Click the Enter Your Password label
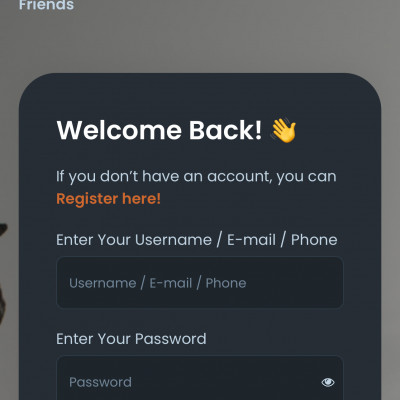Image resolution: width=400 pixels, height=400 pixels. pyautogui.click(x=131, y=339)
